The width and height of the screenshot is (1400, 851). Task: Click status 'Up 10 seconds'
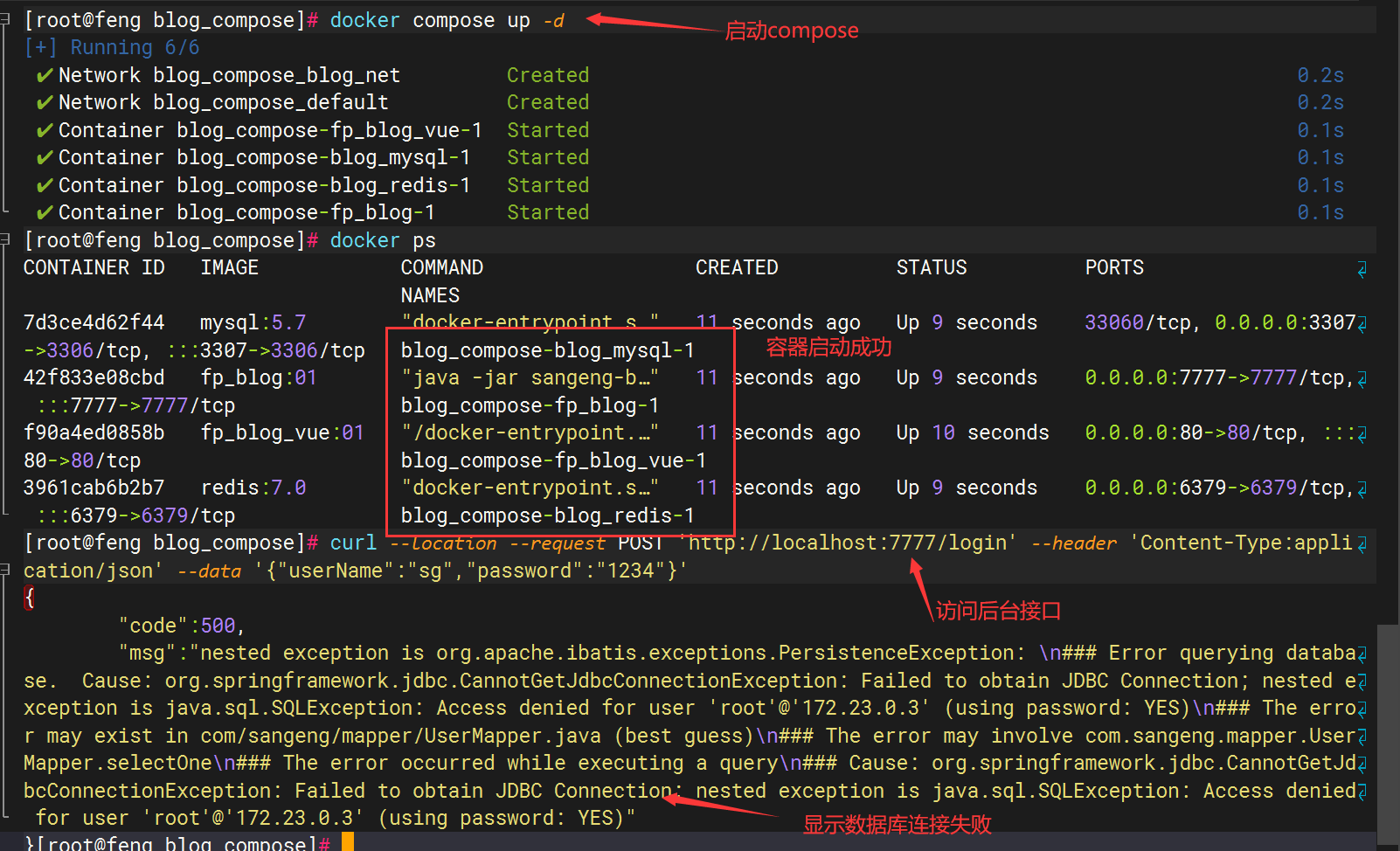(x=973, y=432)
